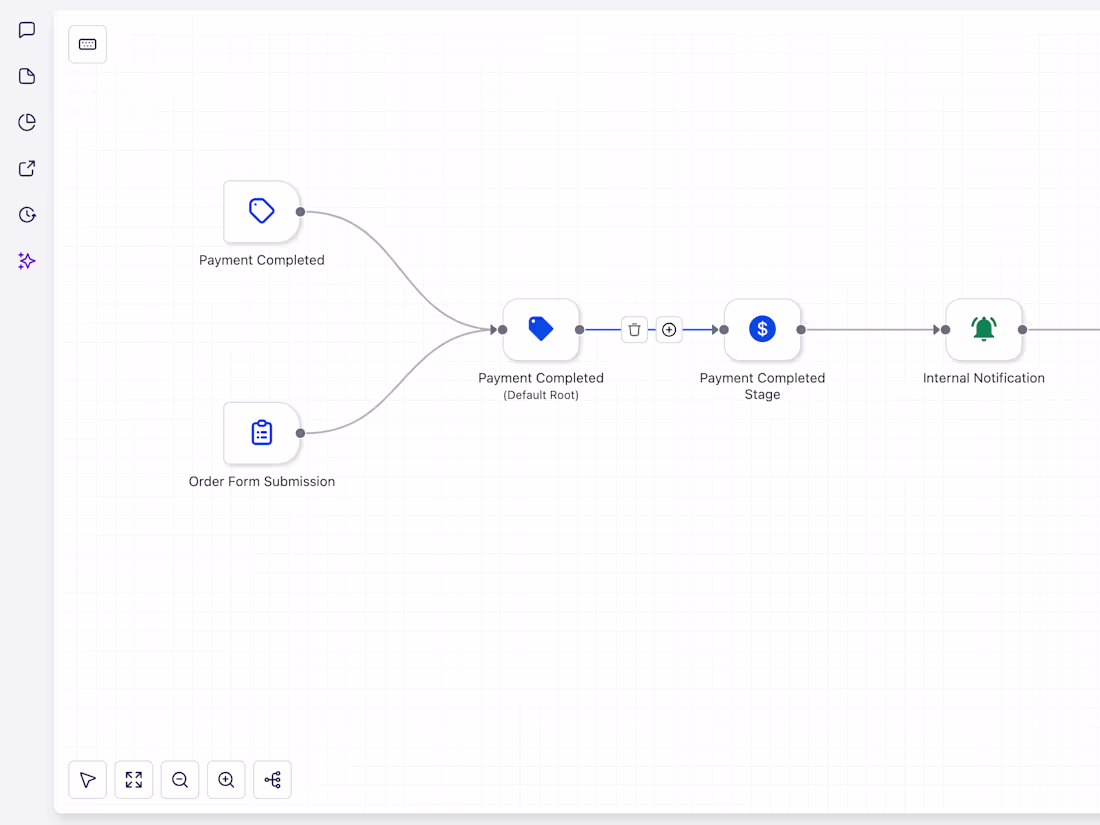
Task: Zoom in using the magnifier plus icon
Action: 226,779
